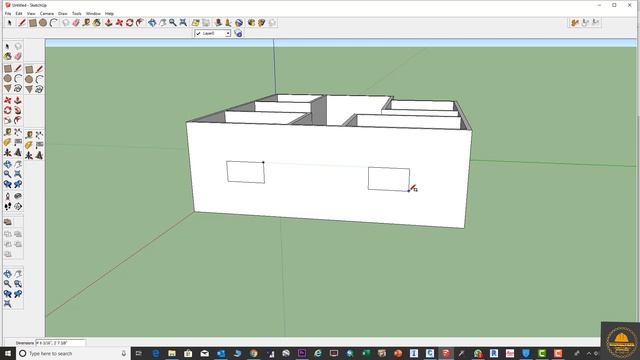
Task: Open the Camera menu
Action: [x=47, y=13]
